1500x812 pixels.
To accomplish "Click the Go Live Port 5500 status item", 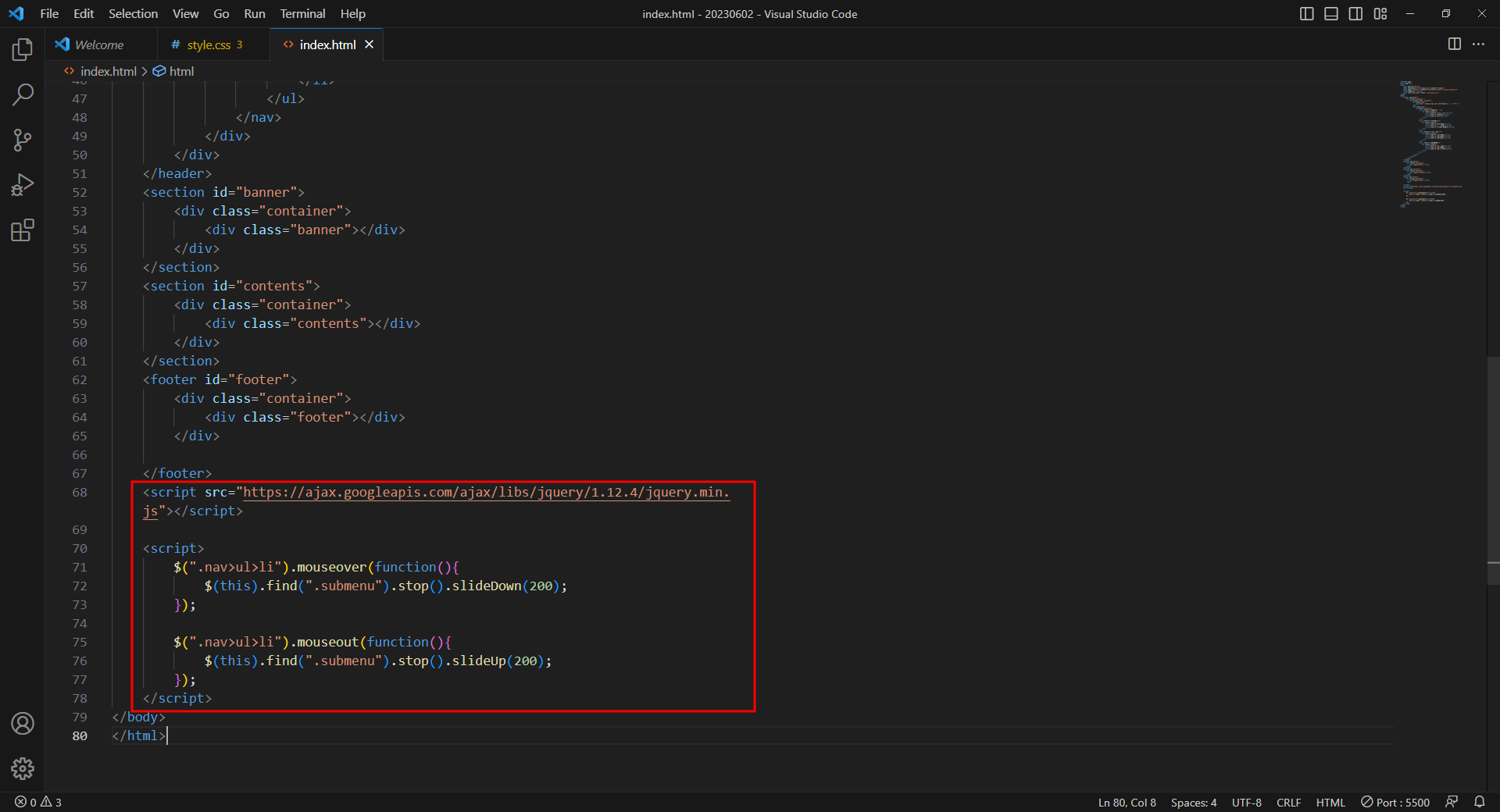I will click(x=1395, y=802).
